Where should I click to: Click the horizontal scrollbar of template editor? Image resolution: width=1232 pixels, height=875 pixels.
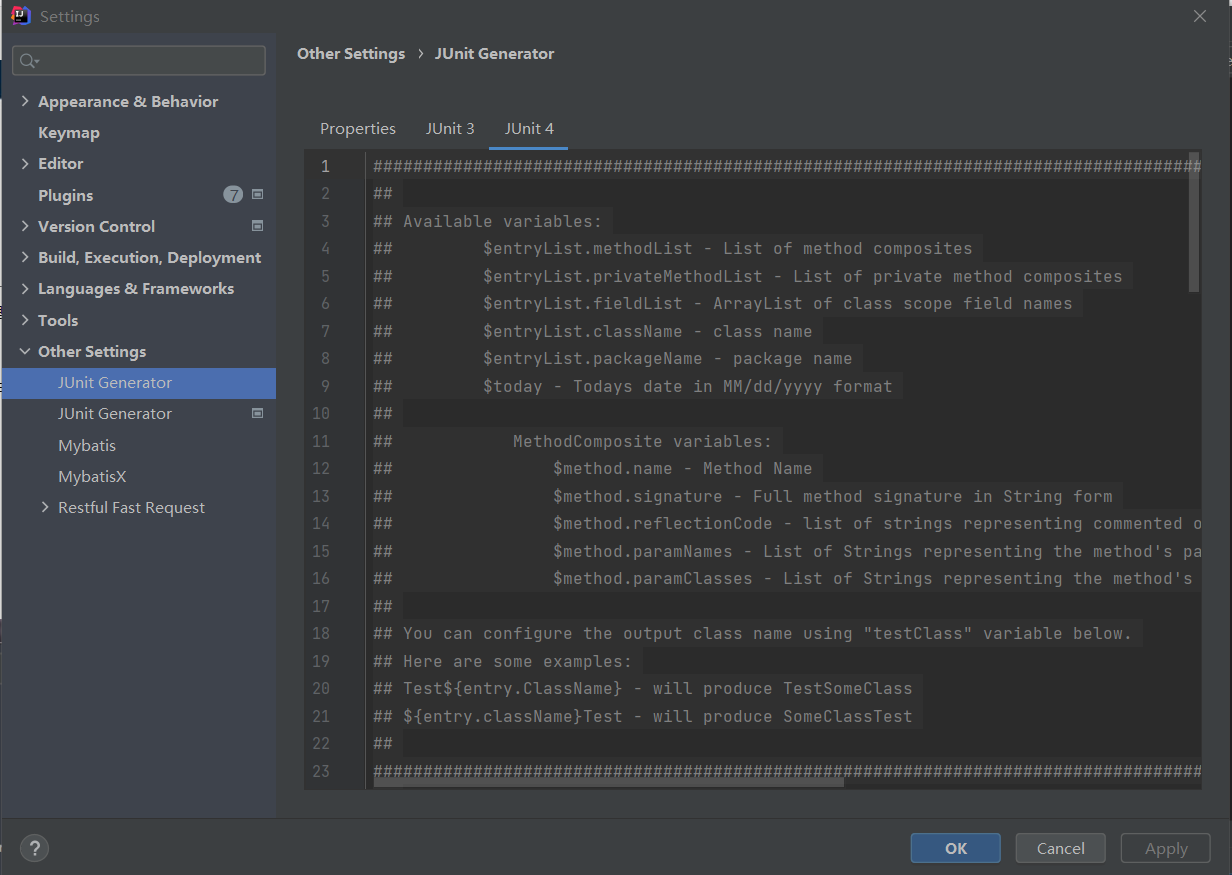[608, 783]
